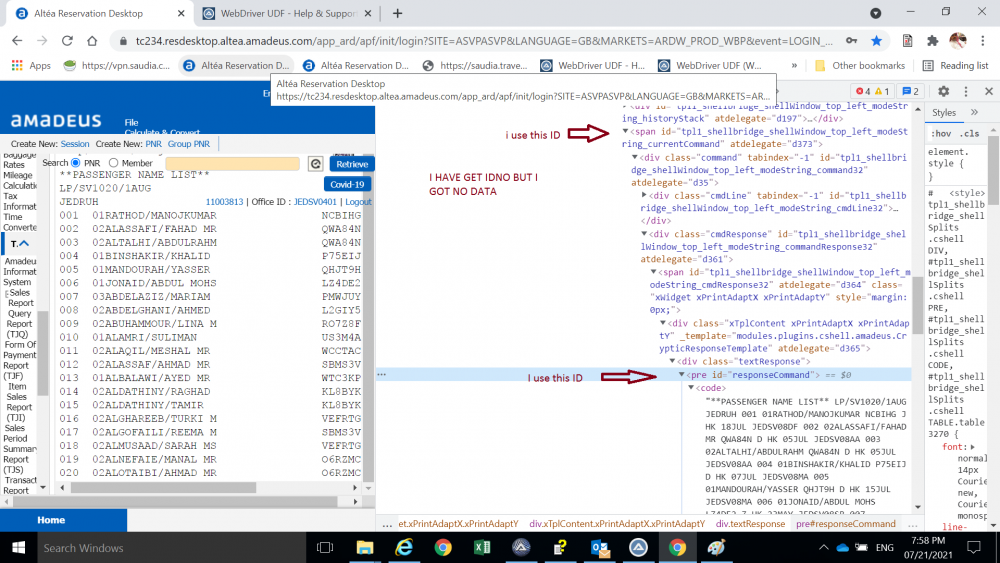Open the Other bookmarks folder
Image resolution: width=1000 pixels, height=563 pixels.
[x=860, y=65]
